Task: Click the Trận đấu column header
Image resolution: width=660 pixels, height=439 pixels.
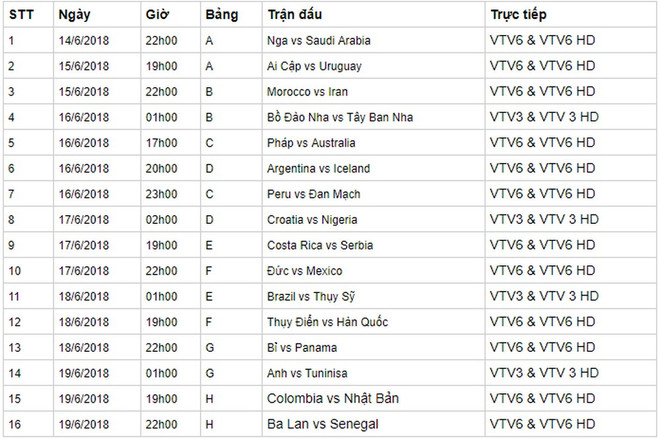Action: click(296, 13)
